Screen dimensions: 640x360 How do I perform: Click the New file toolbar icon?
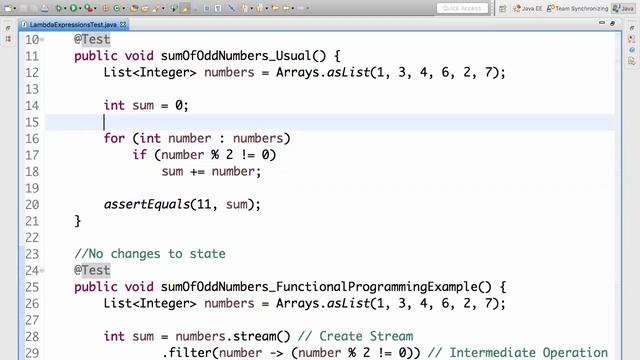point(8,8)
